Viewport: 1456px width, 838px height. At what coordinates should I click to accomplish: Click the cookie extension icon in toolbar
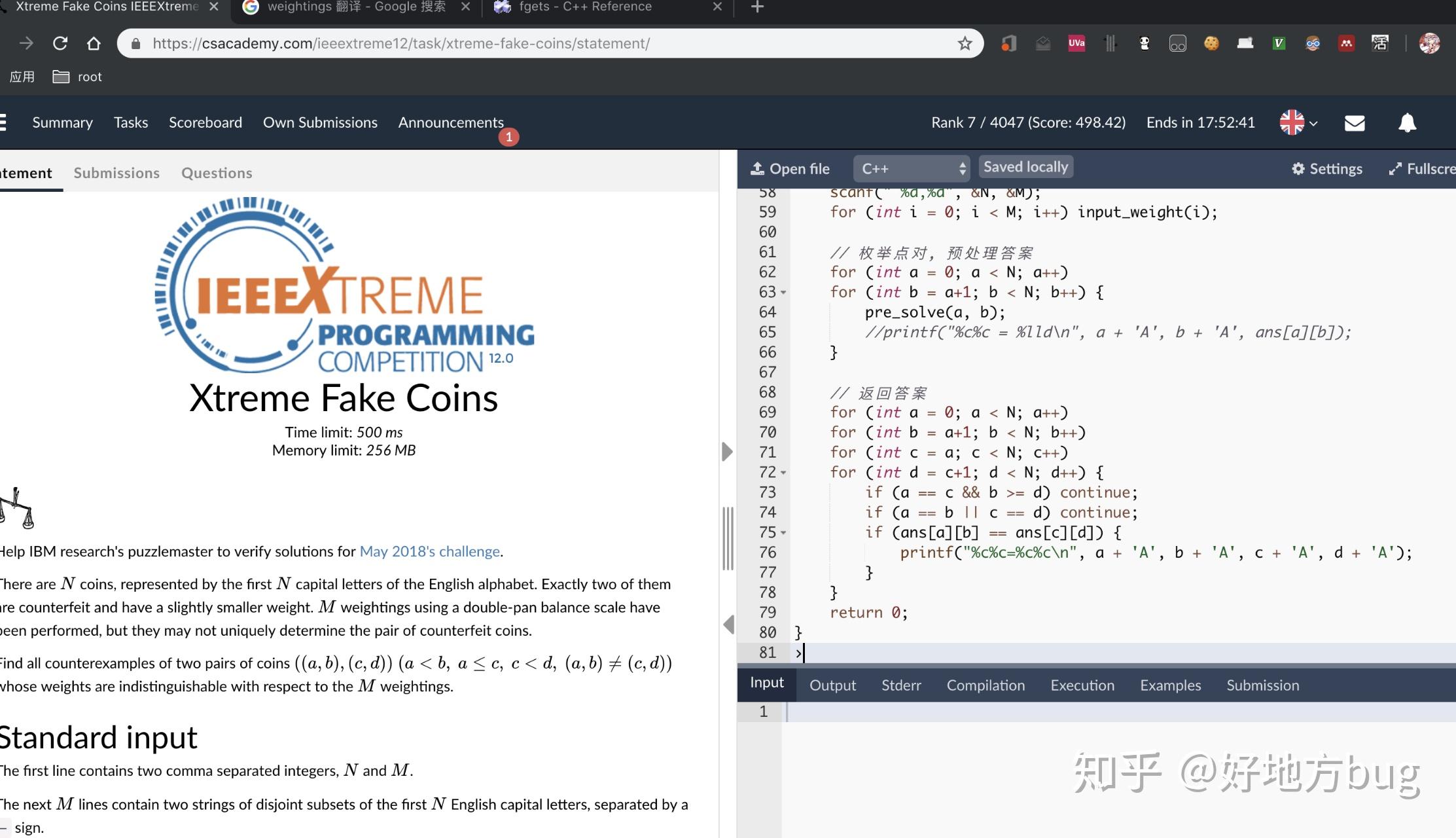[x=1212, y=43]
